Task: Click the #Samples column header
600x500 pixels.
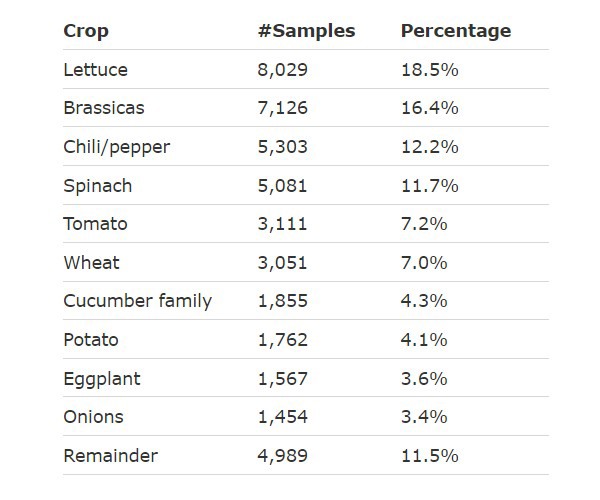Action: click(306, 31)
